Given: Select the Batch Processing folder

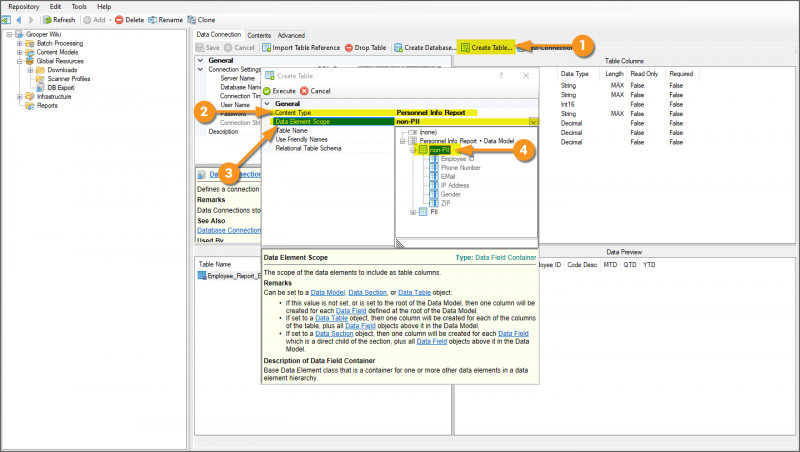Looking at the screenshot, I should tap(60, 43).
